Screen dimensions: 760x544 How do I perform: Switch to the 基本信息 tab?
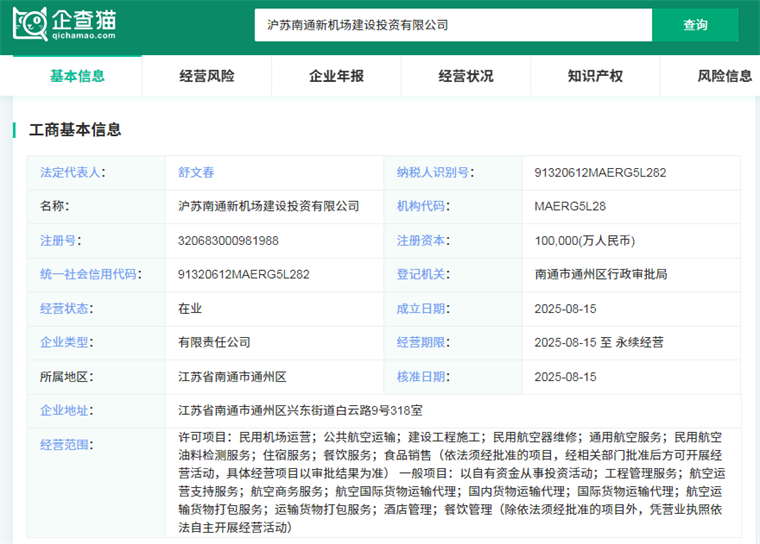(77, 76)
